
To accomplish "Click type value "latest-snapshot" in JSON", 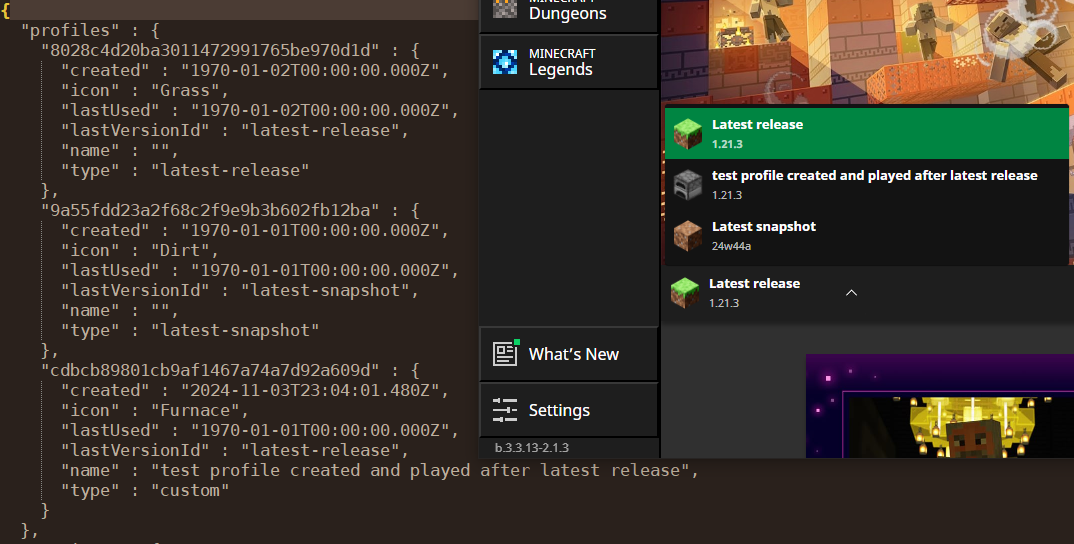I will tap(235, 330).
